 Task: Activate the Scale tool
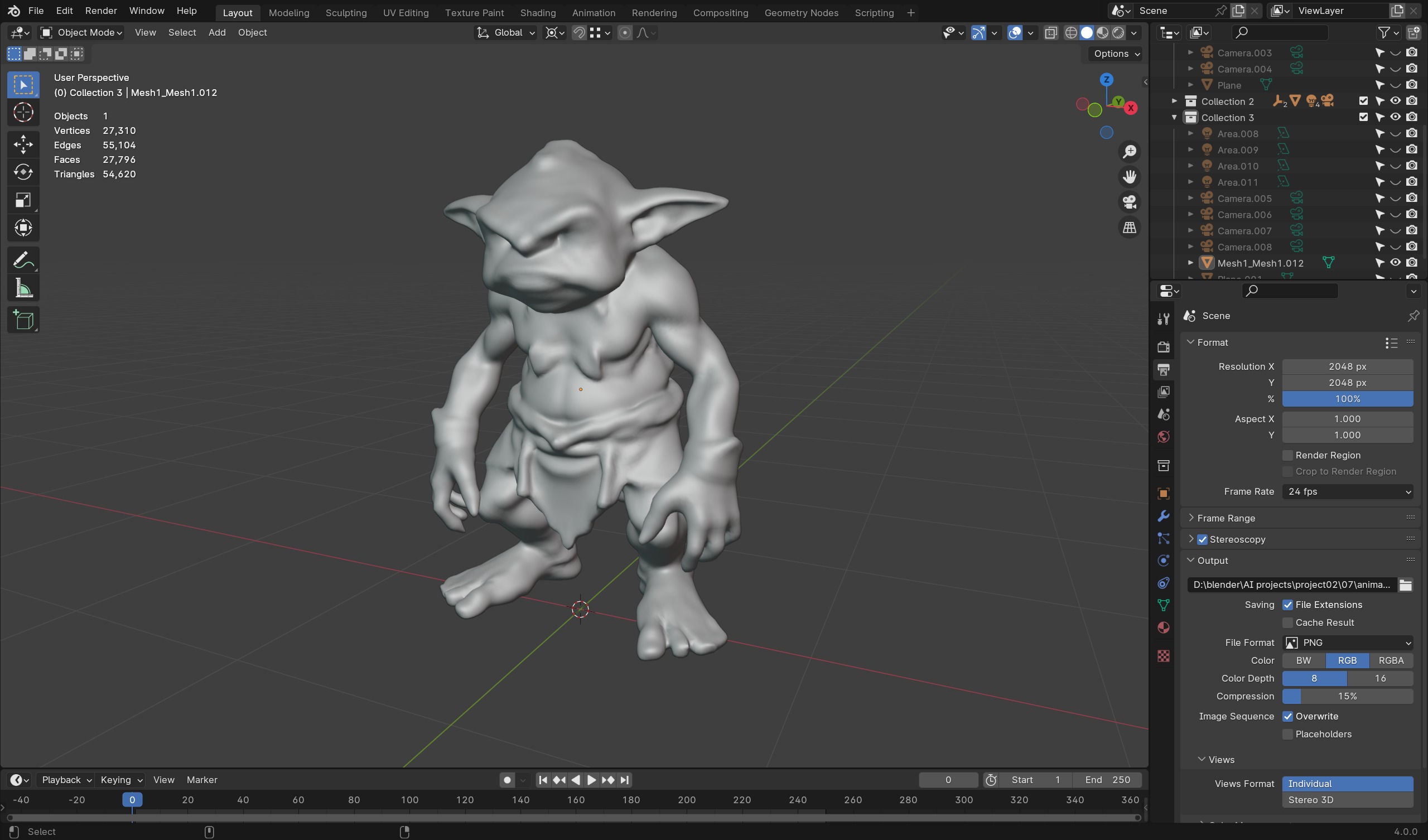click(x=23, y=200)
